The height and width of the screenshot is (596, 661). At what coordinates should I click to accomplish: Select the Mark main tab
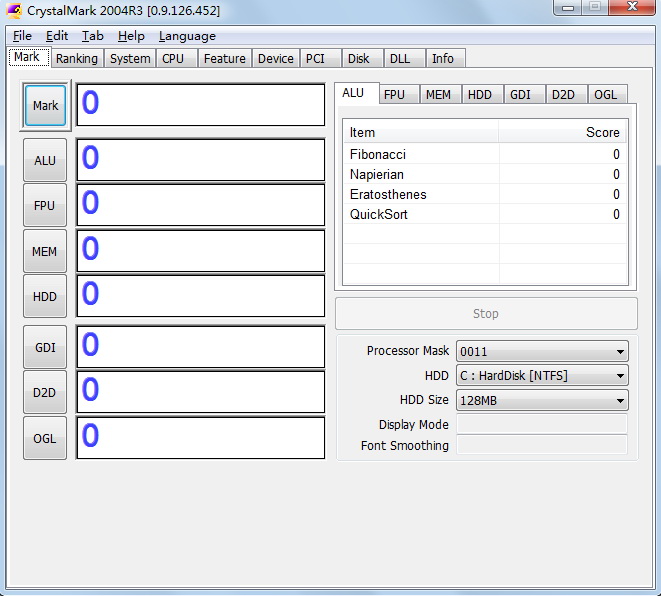(x=29, y=57)
